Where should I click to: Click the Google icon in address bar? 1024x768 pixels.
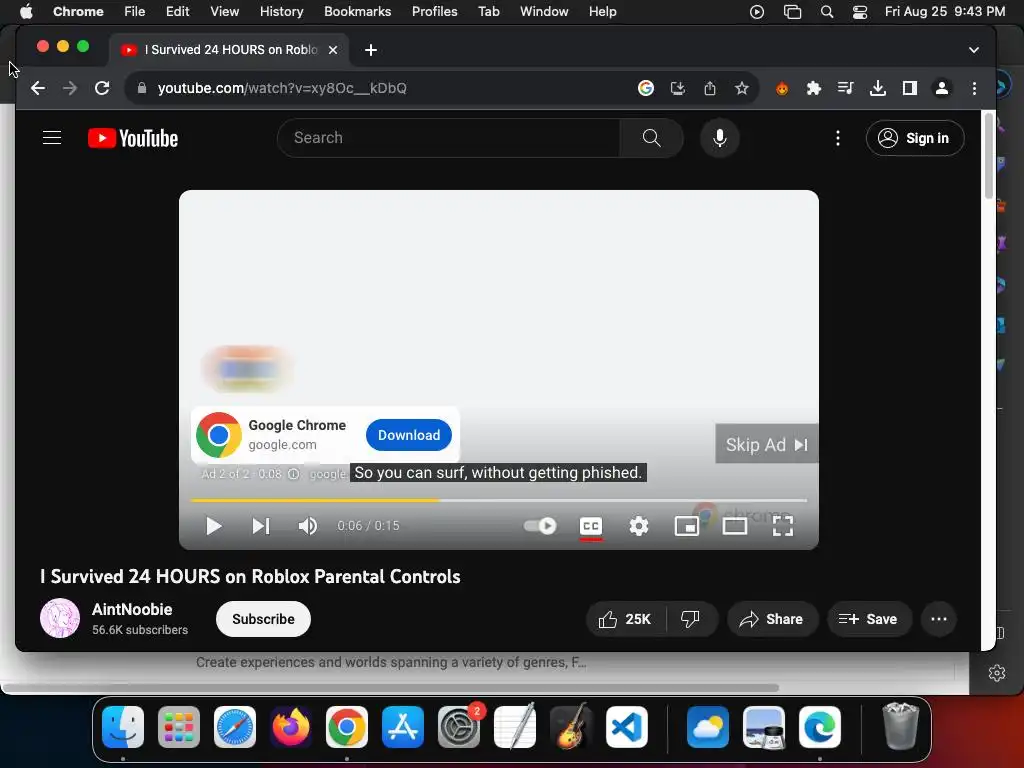pos(645,88)
